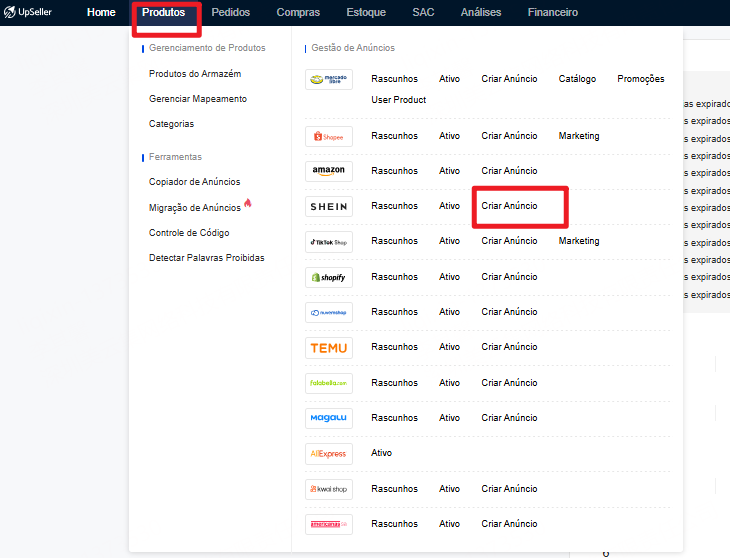The image size is (730, 558).
Task: Click the TEMU marketplace logo
Action: pos(328,348)
